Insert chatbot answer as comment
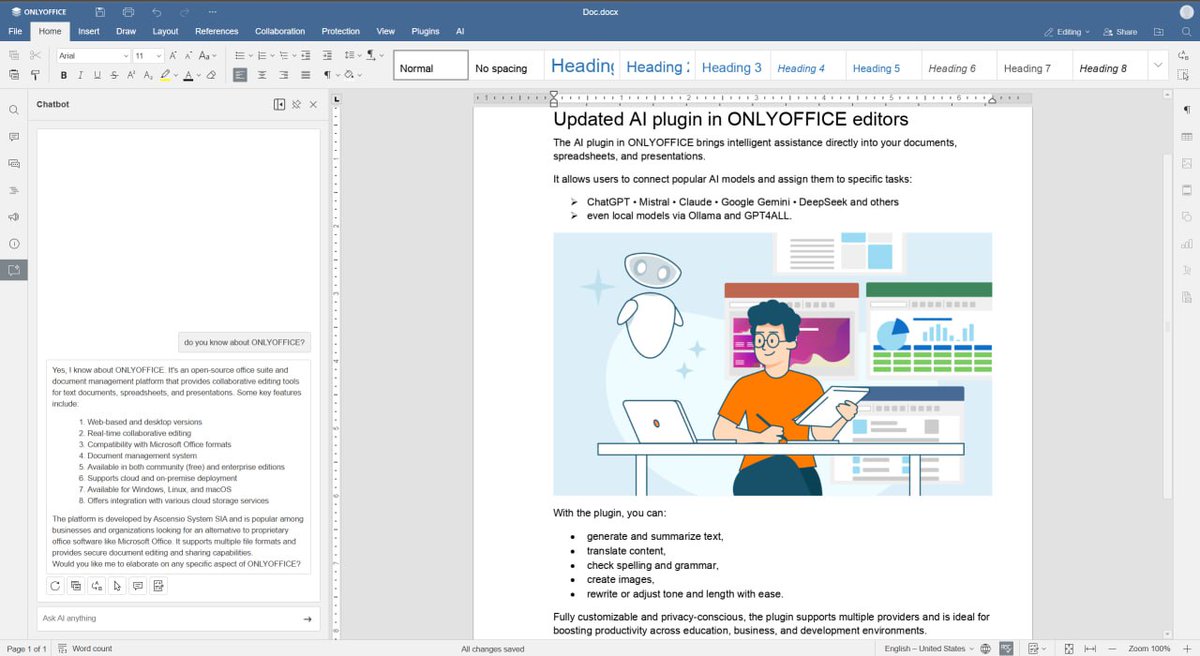The image size is (1200, 656). pyautogui.click(x=138, y=587)
